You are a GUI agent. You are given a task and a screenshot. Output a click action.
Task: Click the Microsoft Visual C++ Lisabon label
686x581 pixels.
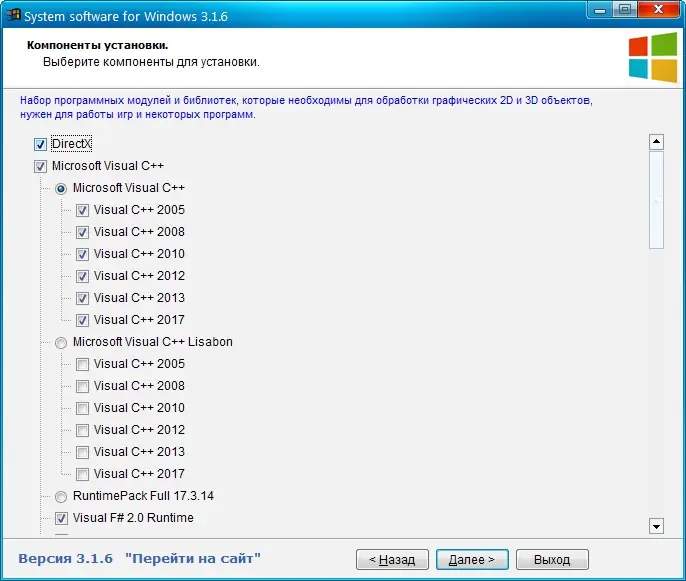(153, 342)
